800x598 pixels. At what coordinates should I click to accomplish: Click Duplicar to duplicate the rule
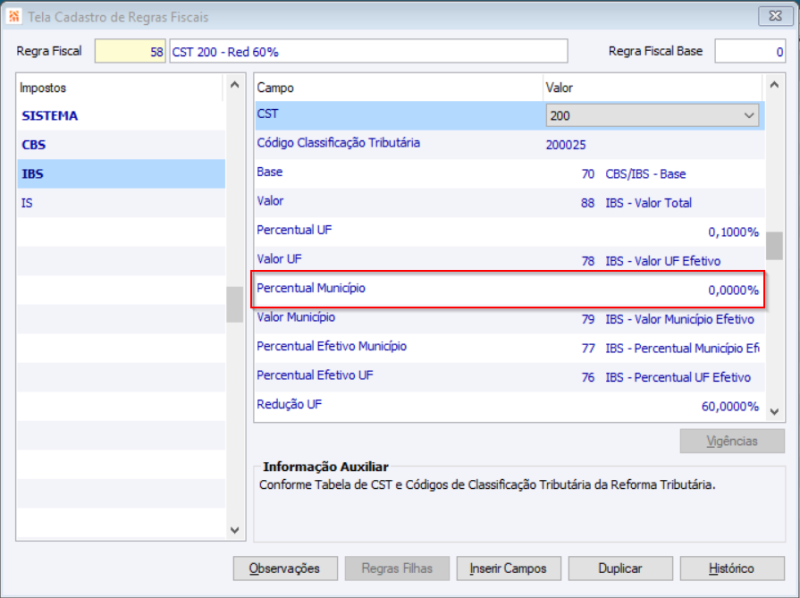point(620,568)
